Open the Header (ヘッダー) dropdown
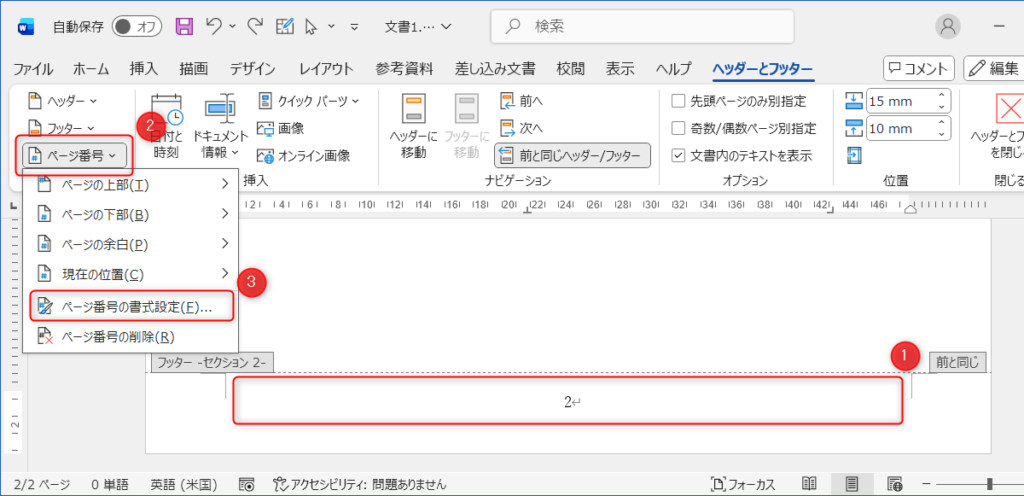The width and height of the screenshot is (1024, 496). (x=62, y=101)
